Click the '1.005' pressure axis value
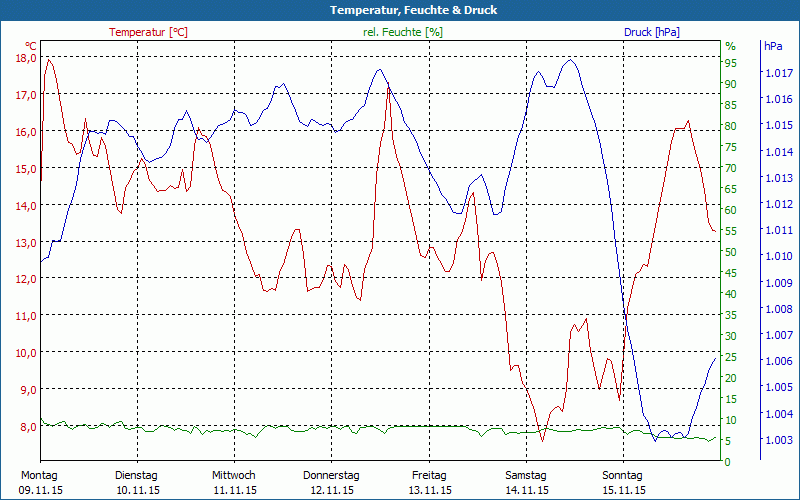 point(779,387)
